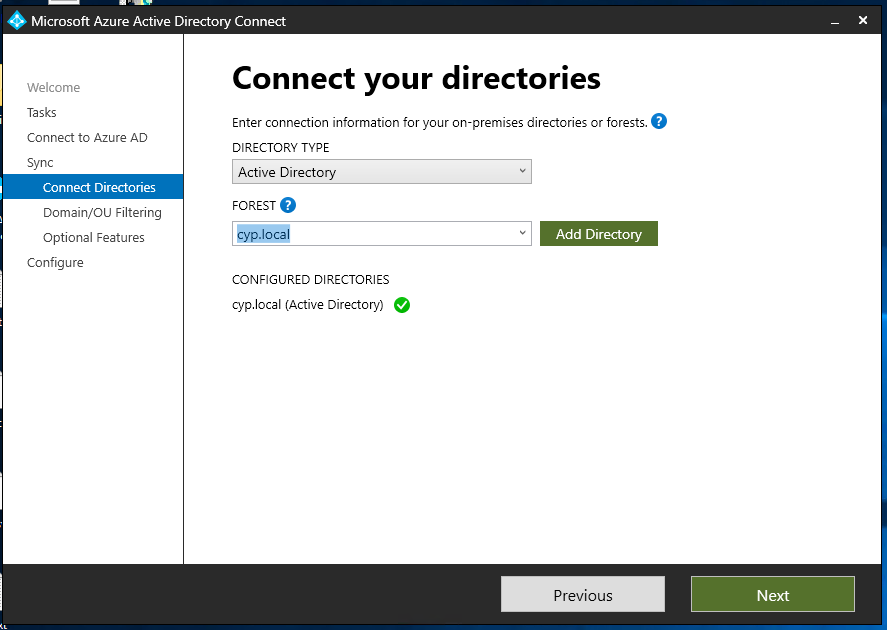This screenshot has height=630, width=887.
Task: Select Sync step in sidebar
Action: coord(40,163)
